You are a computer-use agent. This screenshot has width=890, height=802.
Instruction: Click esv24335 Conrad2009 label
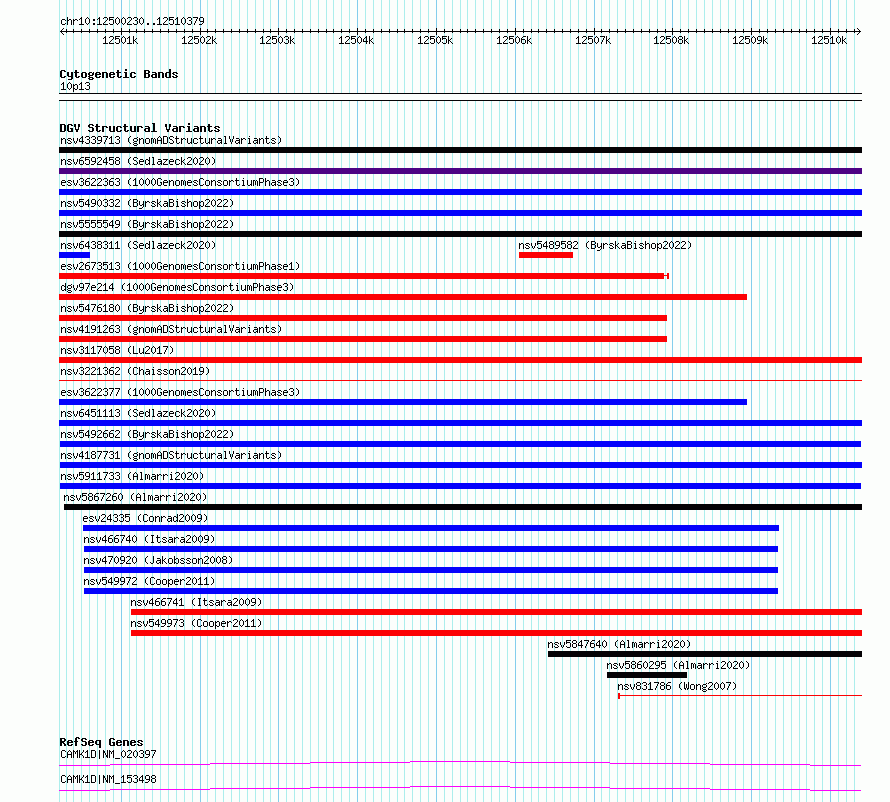pyautogui.click(x=145, y=518)
